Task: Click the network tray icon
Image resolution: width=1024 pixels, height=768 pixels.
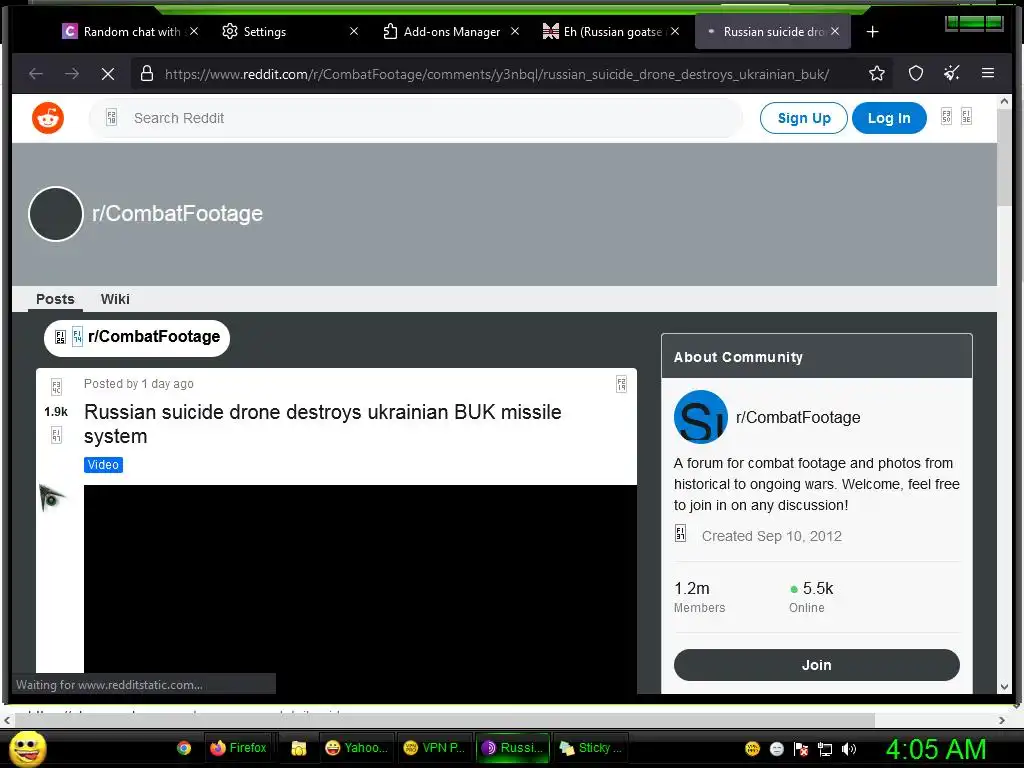Action: pos(825,749)
